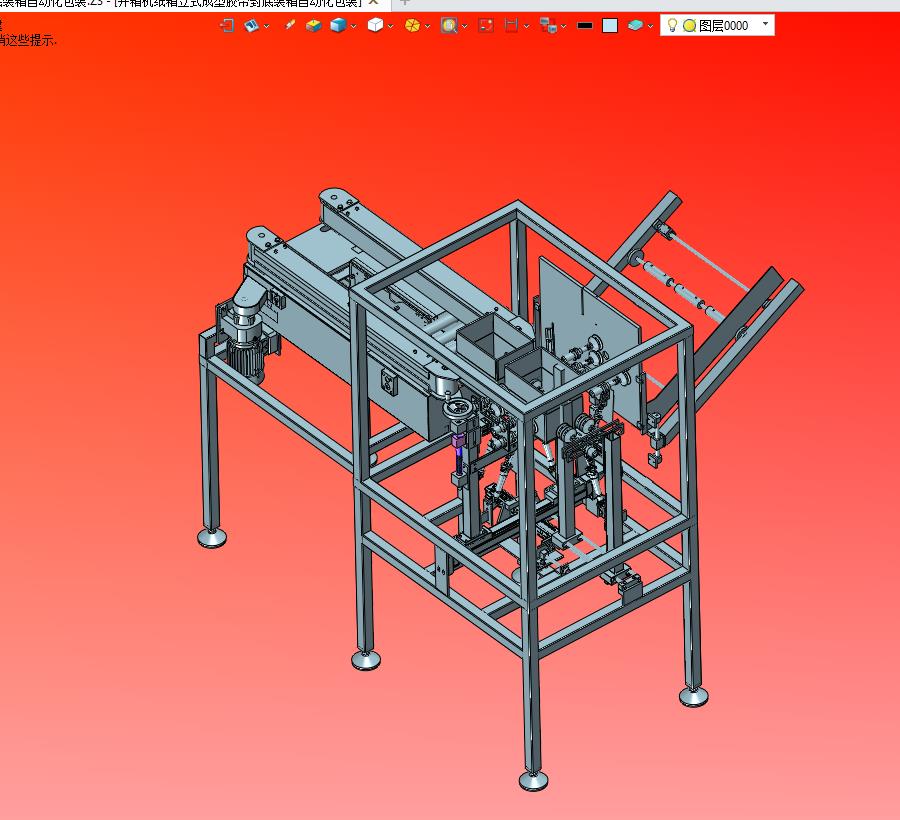Expand the view orientation dropdown arrow
The image size is (900, 820).
click(266, 26)
